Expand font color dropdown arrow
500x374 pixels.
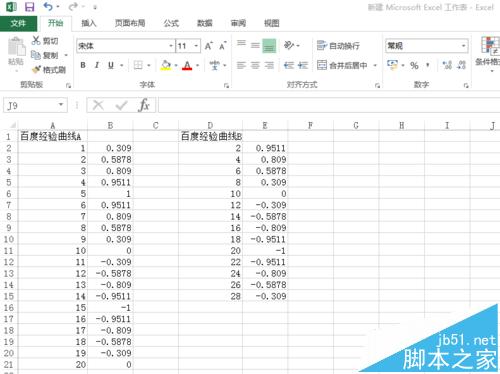tap(197, 65)
